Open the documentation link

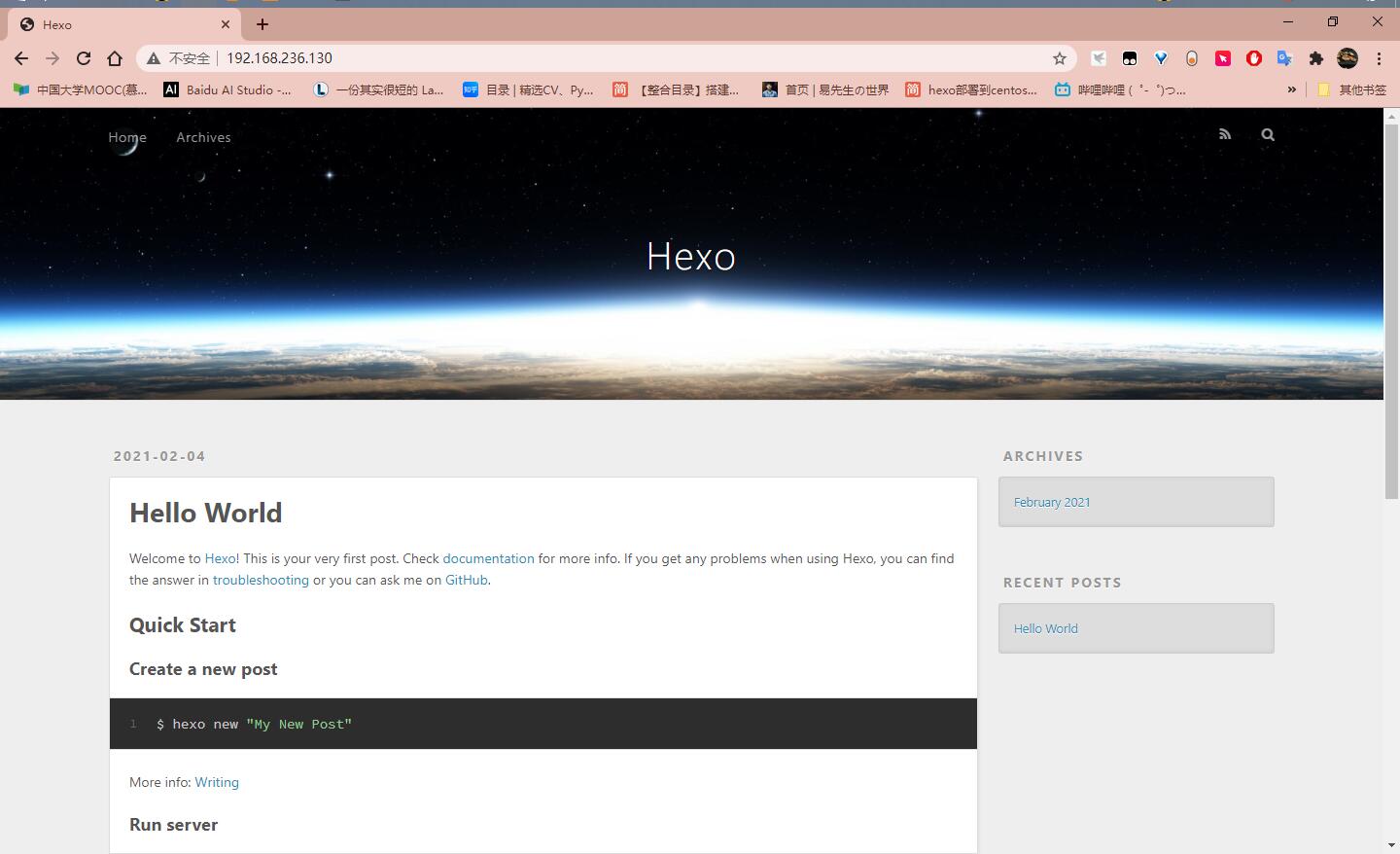[x=488, y=558]
